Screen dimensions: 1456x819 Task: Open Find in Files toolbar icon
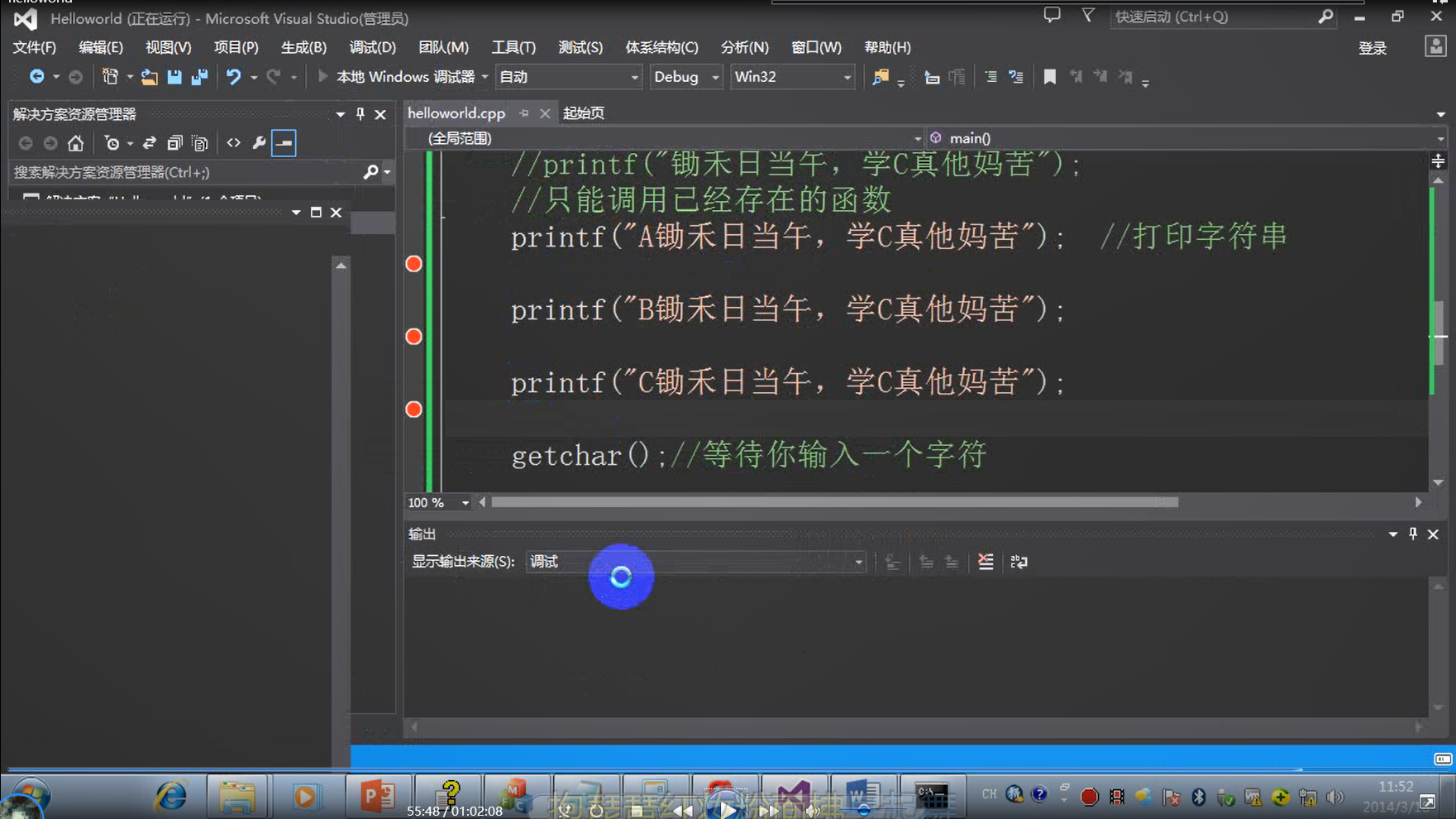pos(881,77)
